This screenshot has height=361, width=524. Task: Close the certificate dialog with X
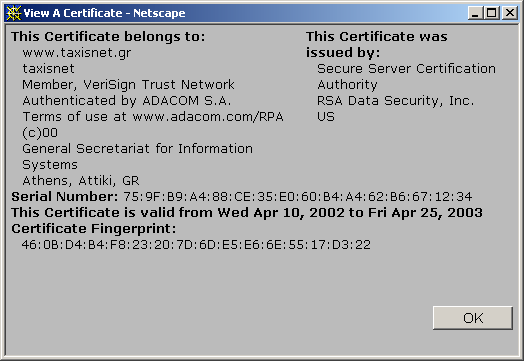pos(510,13)
